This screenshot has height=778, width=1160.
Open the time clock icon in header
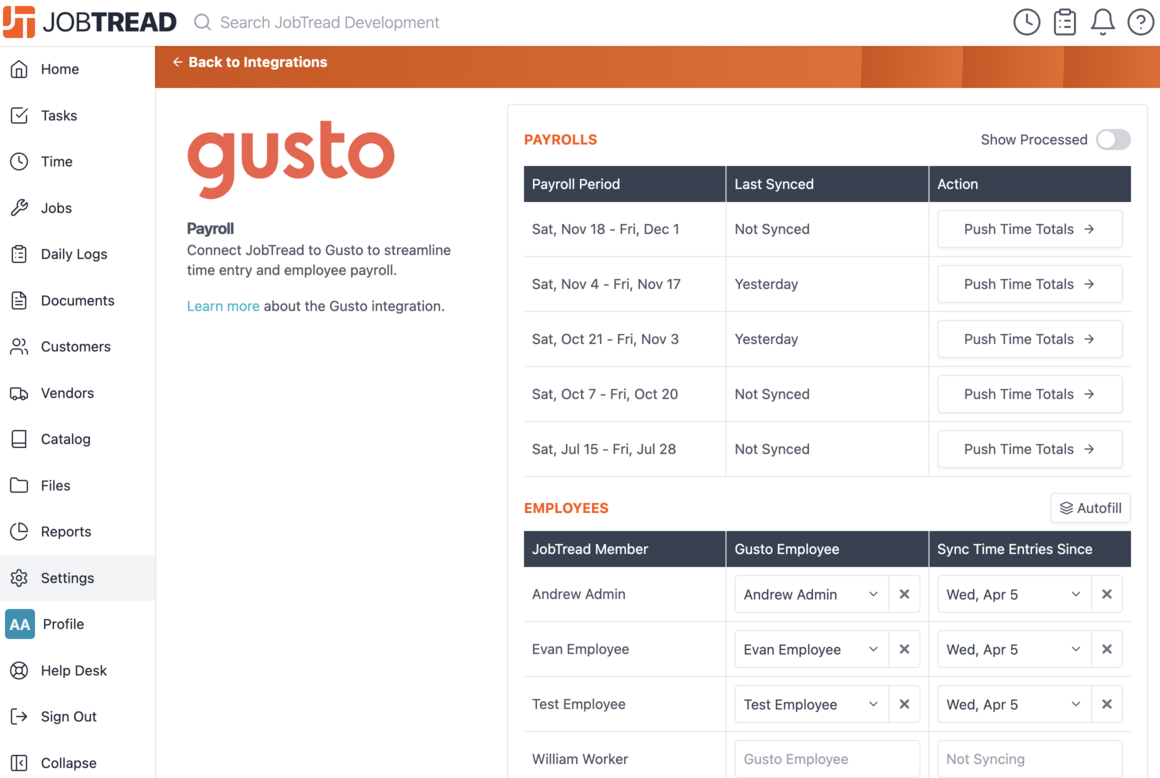(x=1026, y=22)
